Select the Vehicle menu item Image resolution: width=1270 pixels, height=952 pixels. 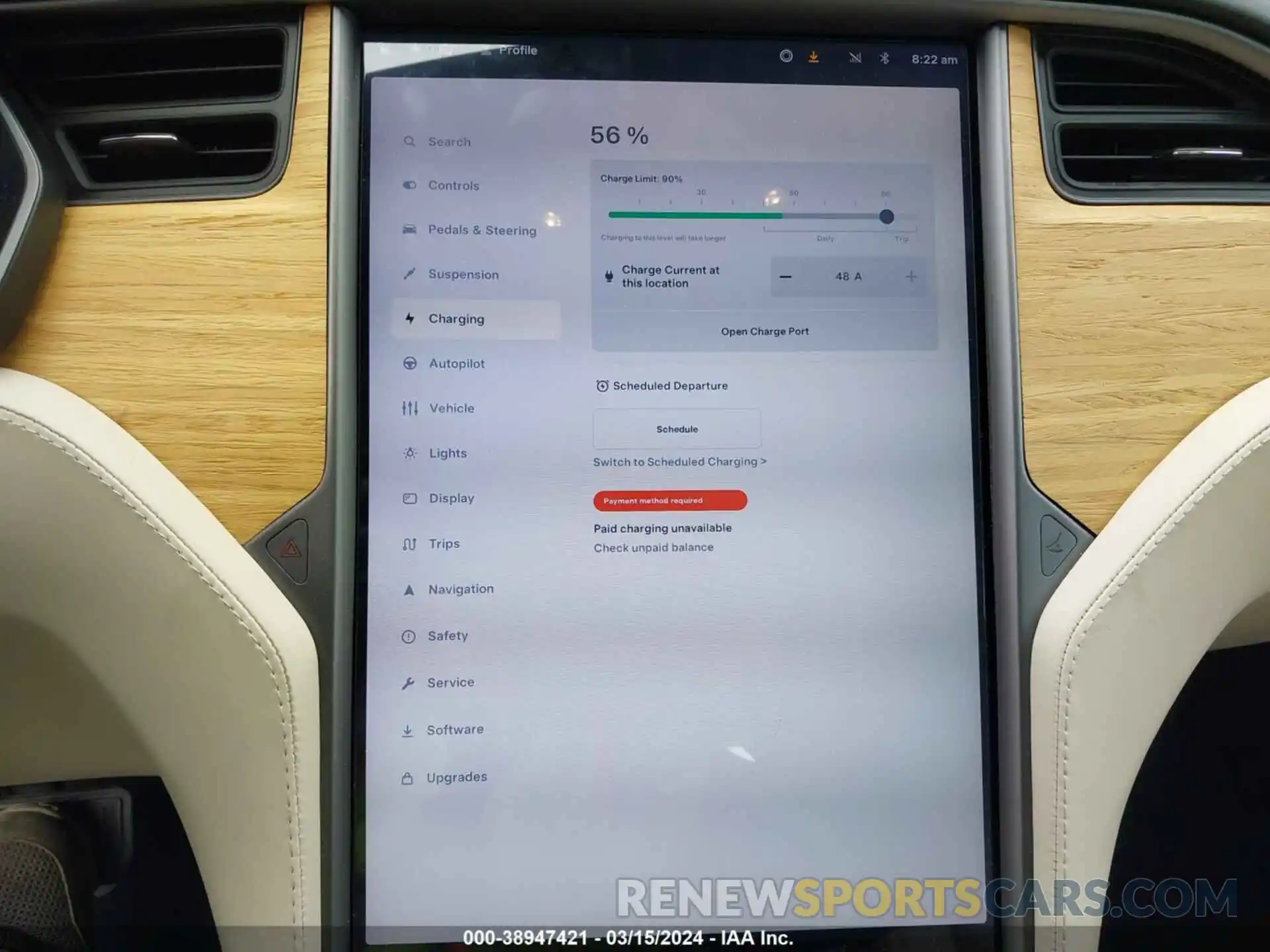point(453,407)
